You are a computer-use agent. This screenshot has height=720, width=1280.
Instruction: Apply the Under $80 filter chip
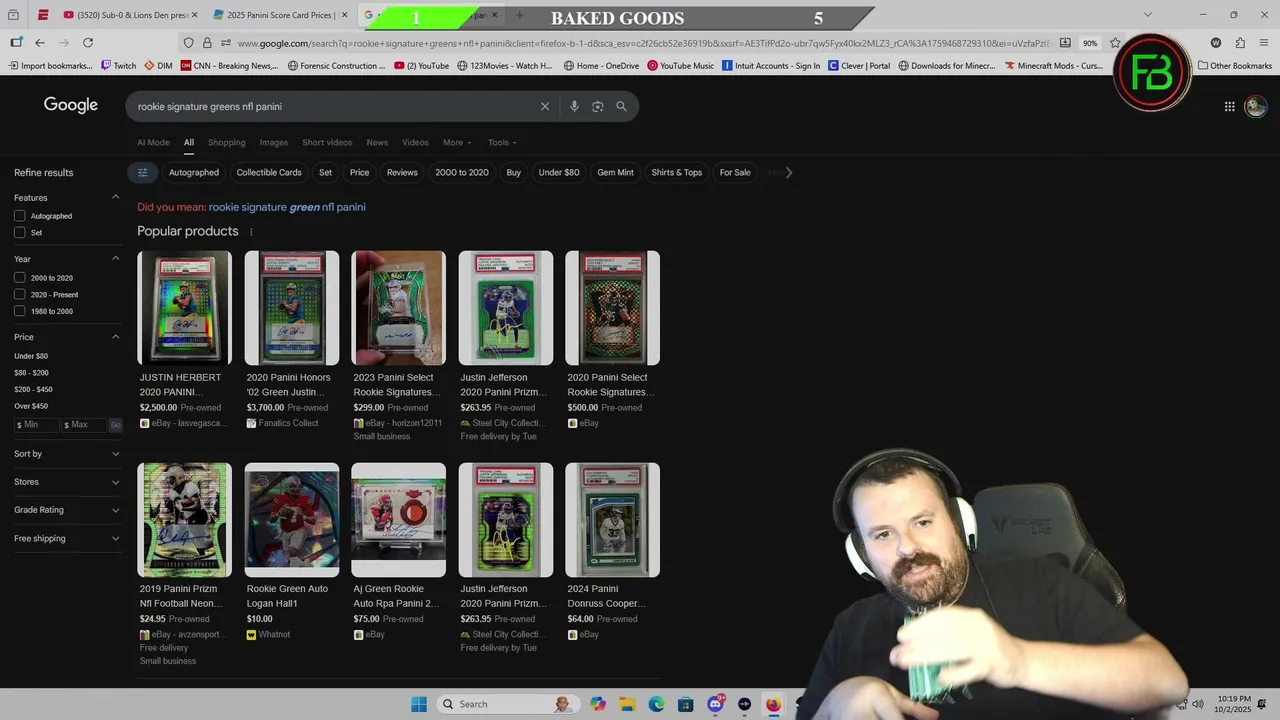tap(559, 172)
